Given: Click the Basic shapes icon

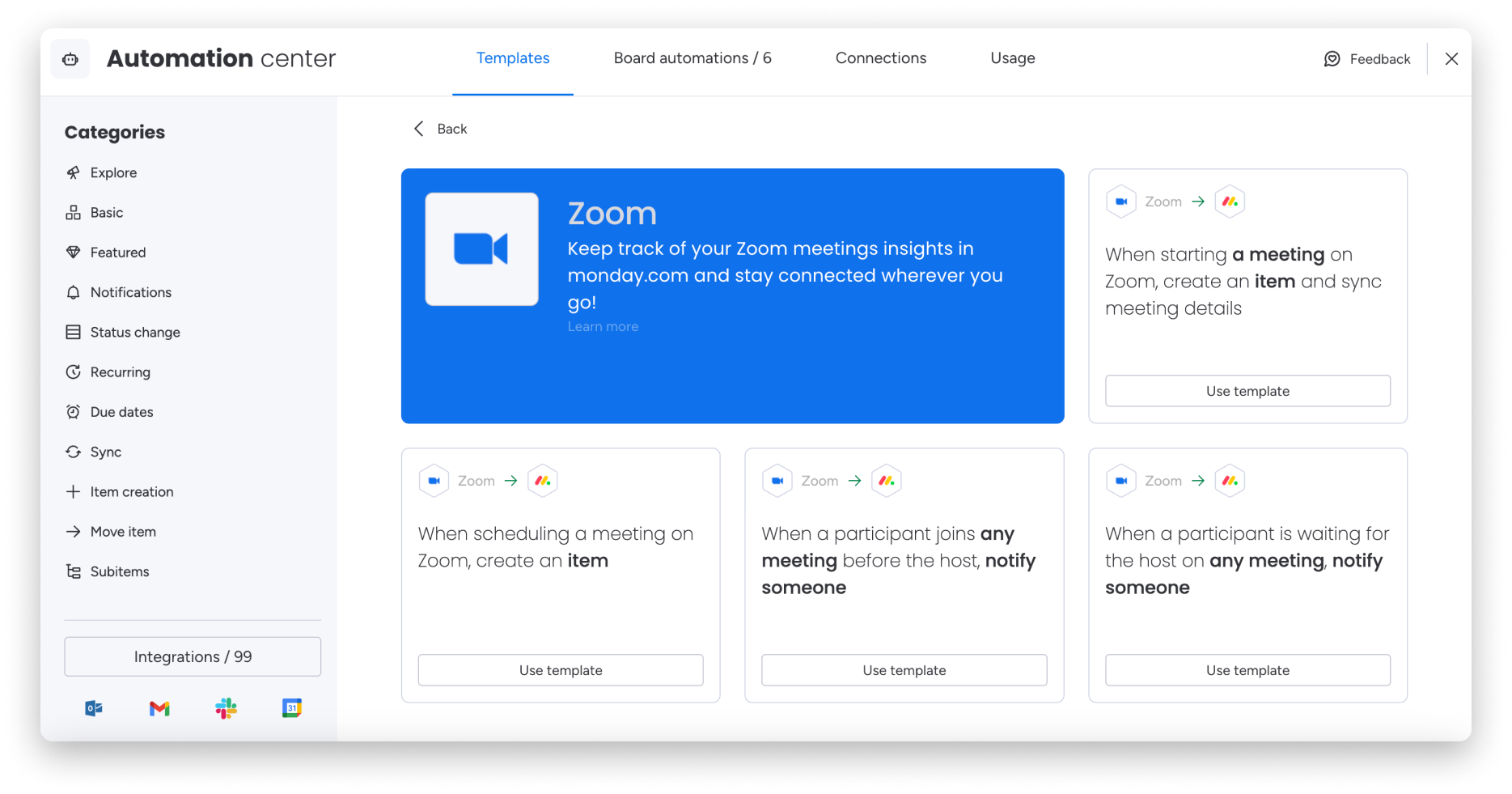Looking at the screenshot, I should coord(74,212).
